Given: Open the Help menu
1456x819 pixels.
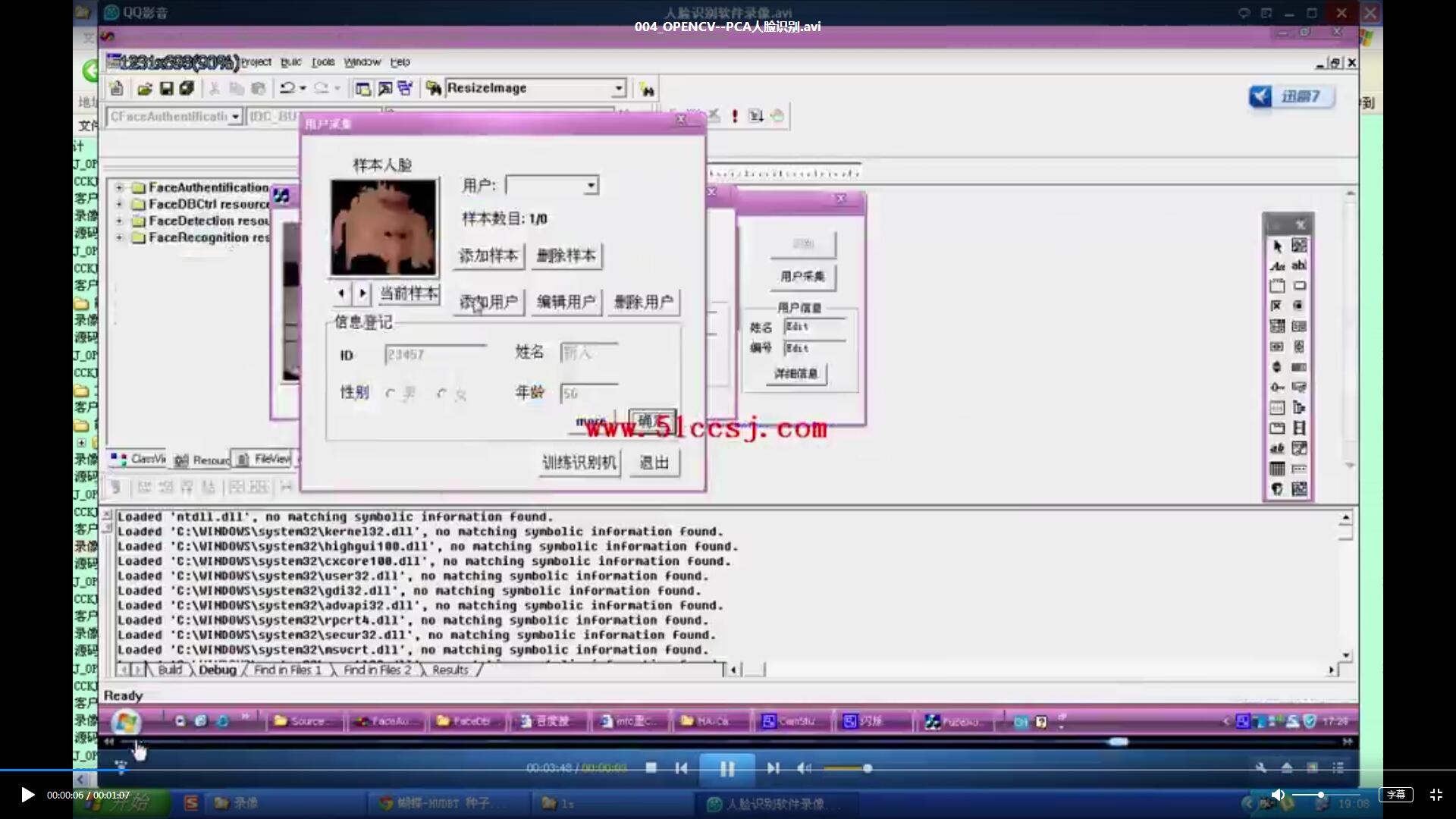Looking at the screenshot, I should point(400,62).
